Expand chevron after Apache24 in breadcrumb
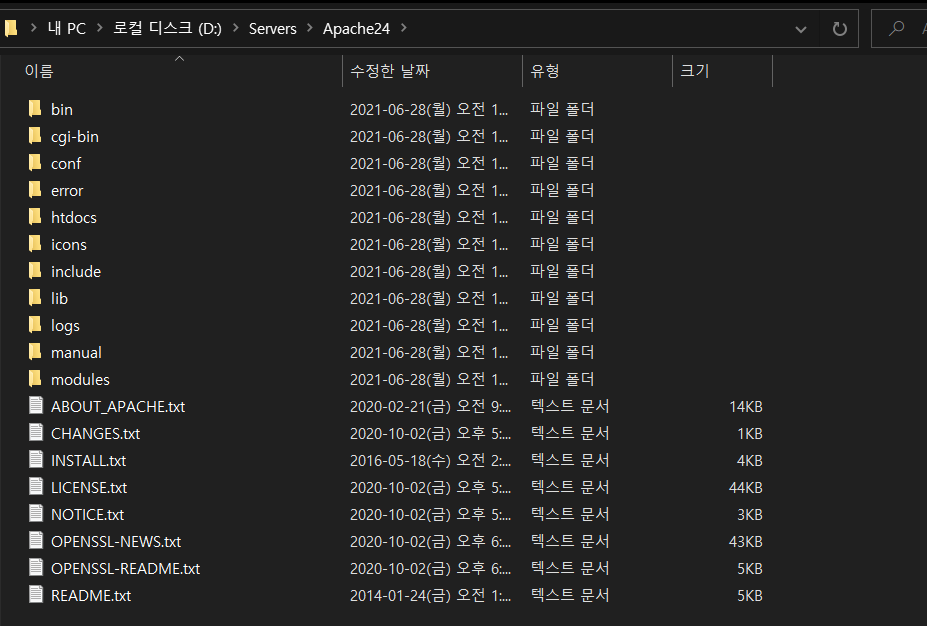The image size is (927, 626). (x=402, y=29)
